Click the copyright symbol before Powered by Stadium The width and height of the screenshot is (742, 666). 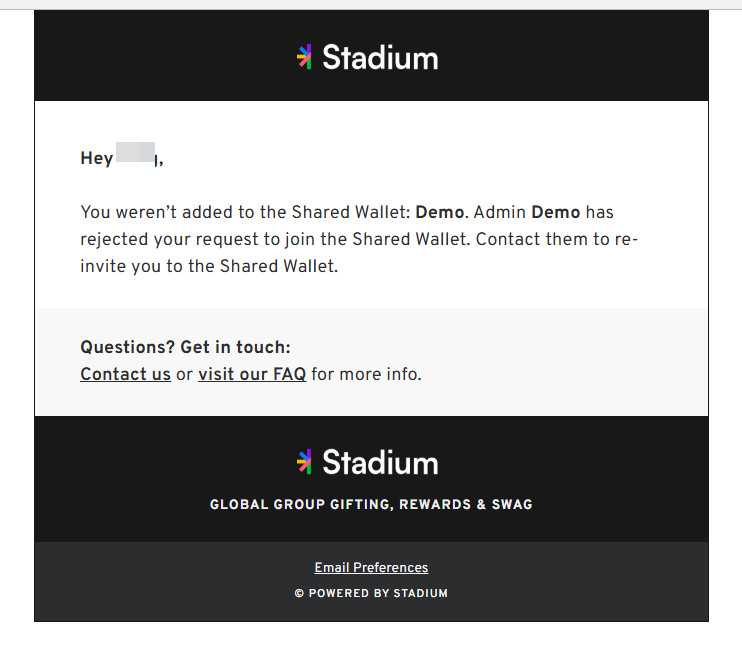tap(299, 594)
